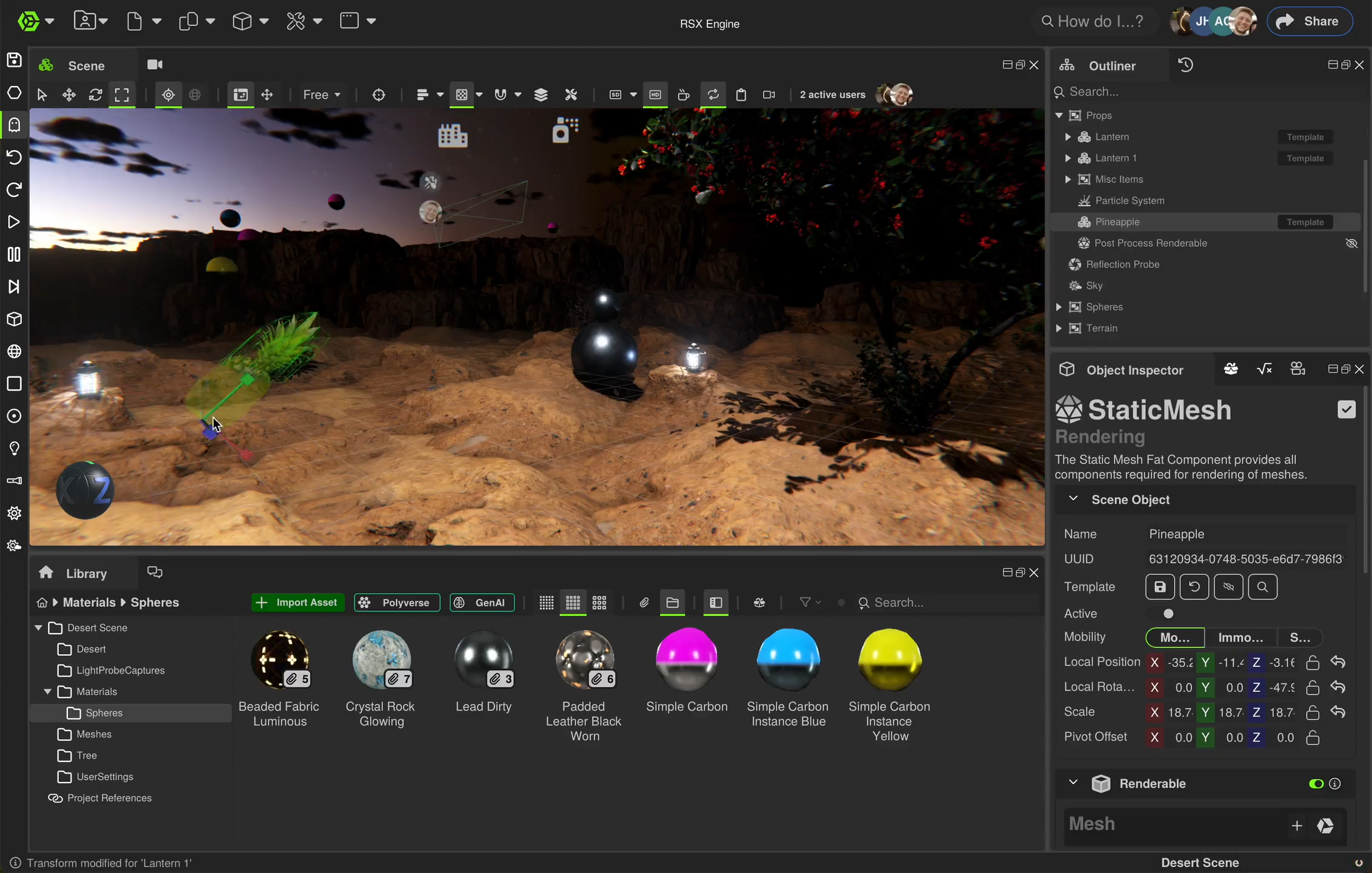Toggle visibility of Post Process Renderable
Image resolution: width=1372 pixels, height=873 pixels.
(1351, 243)
